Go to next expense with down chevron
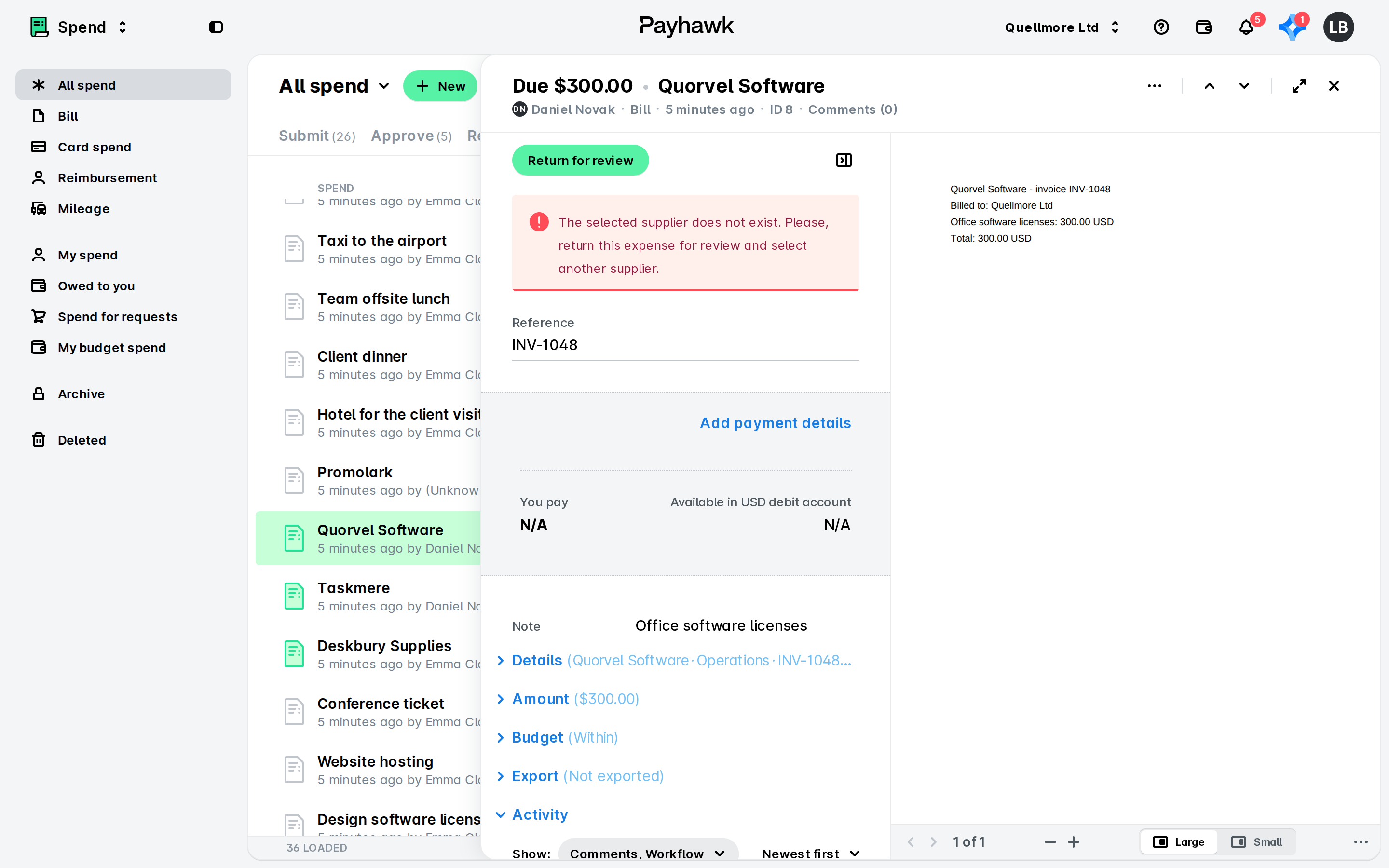Viewport: 1389px width, 868px height. (1244, 86)
